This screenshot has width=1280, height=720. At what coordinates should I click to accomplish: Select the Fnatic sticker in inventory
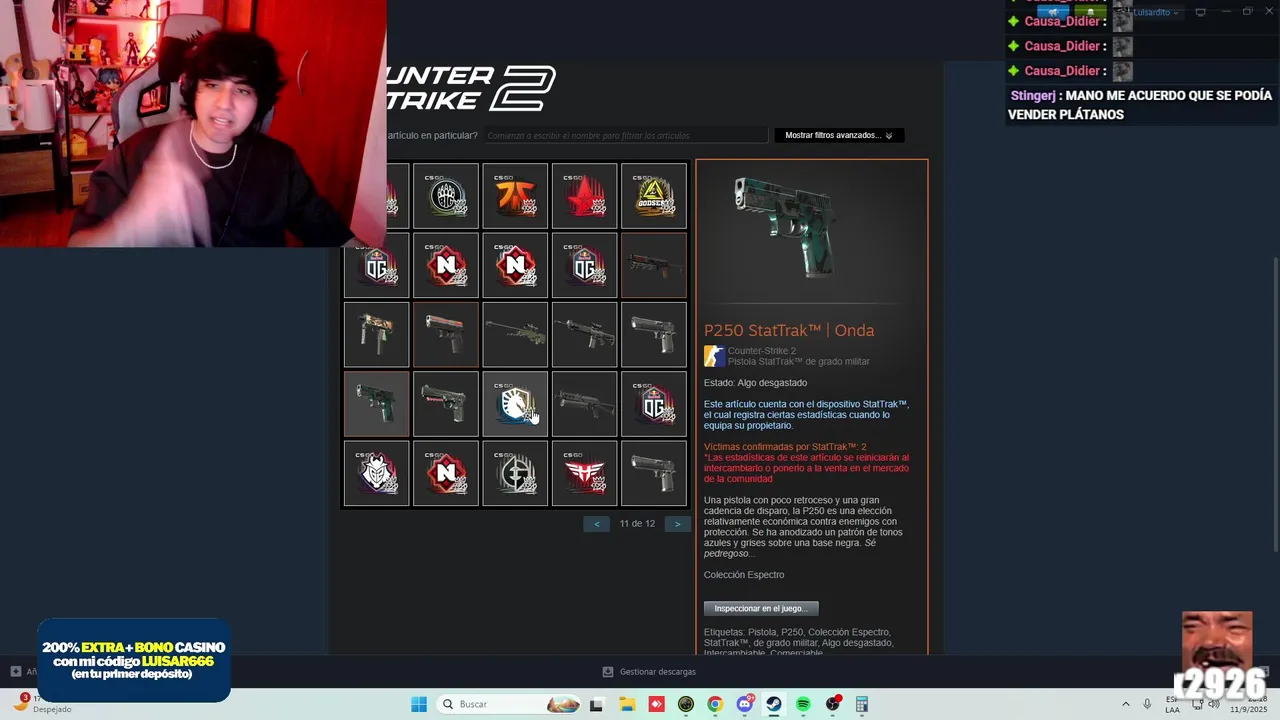(x=515, y=195)
